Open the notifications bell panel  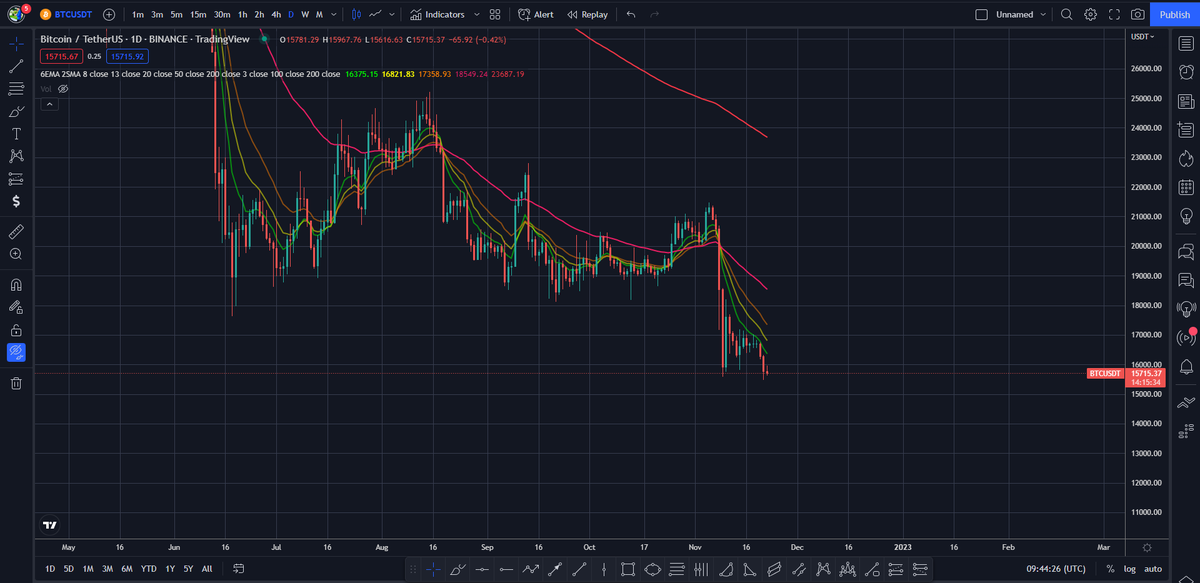click(x=1186, y=366)
